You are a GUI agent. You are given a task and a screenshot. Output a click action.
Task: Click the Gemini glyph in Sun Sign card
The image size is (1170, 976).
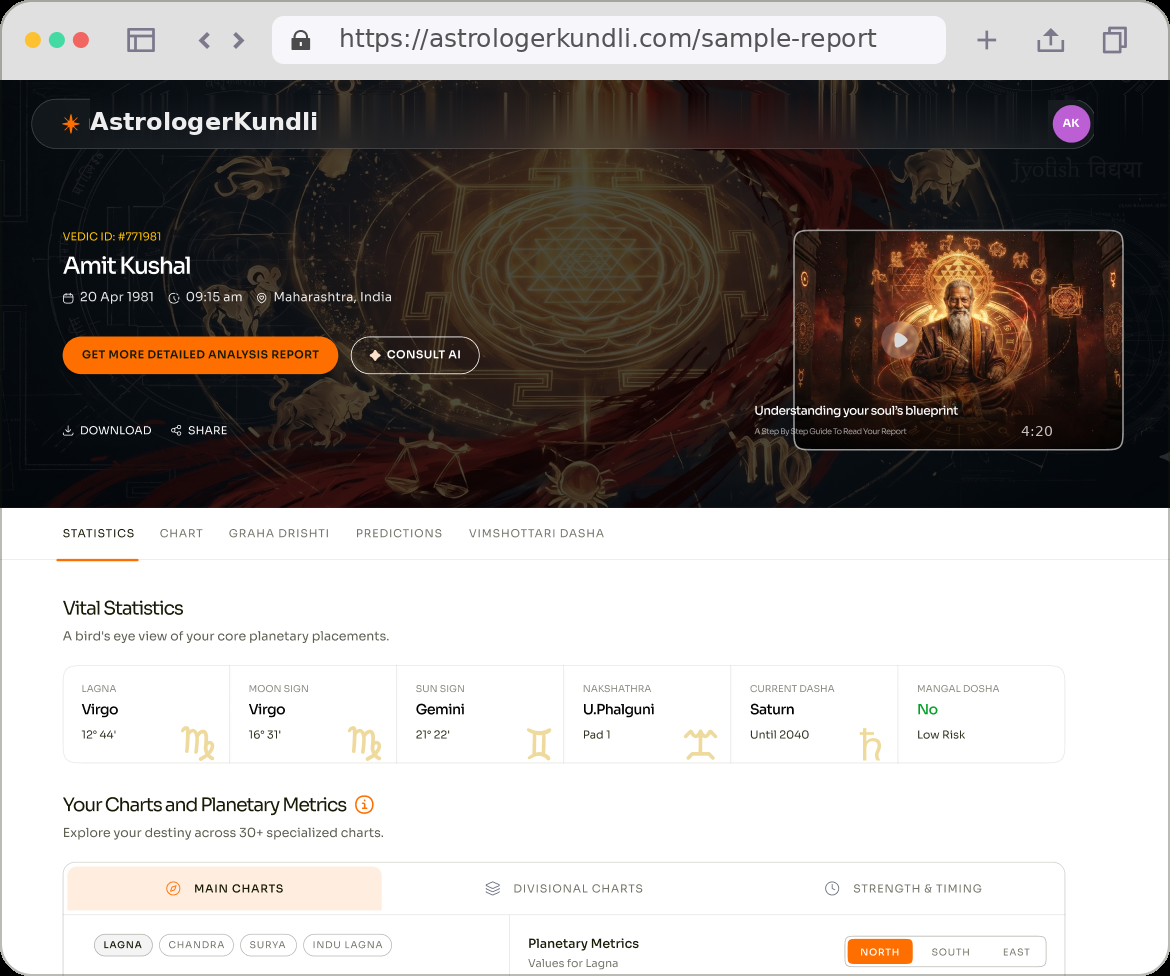[x=539, y=744]
